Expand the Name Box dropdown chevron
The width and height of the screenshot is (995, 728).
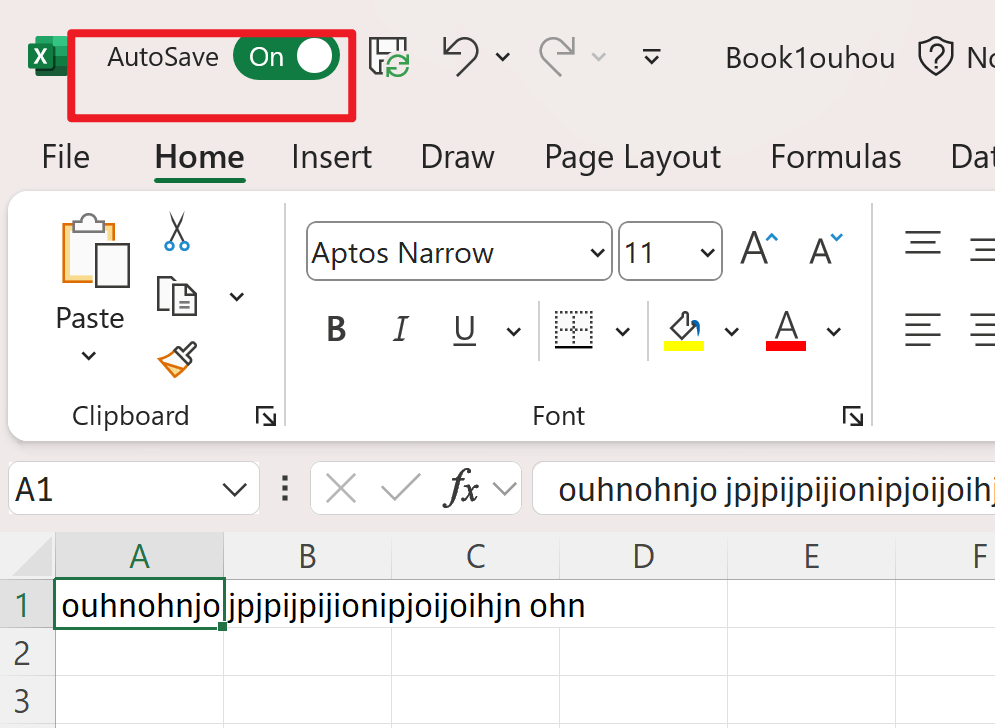click(x=235, y=489)
